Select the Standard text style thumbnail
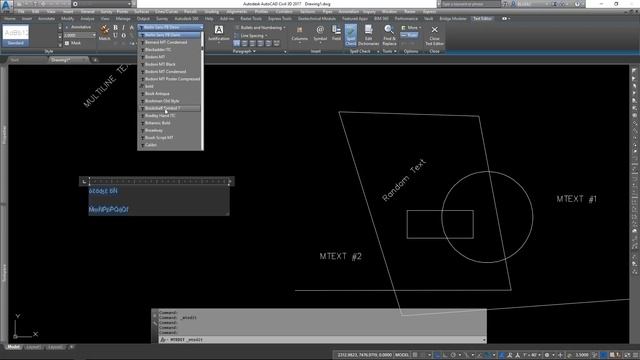The width and height of the screenshot is (640, 360). (x=16, y=36)
